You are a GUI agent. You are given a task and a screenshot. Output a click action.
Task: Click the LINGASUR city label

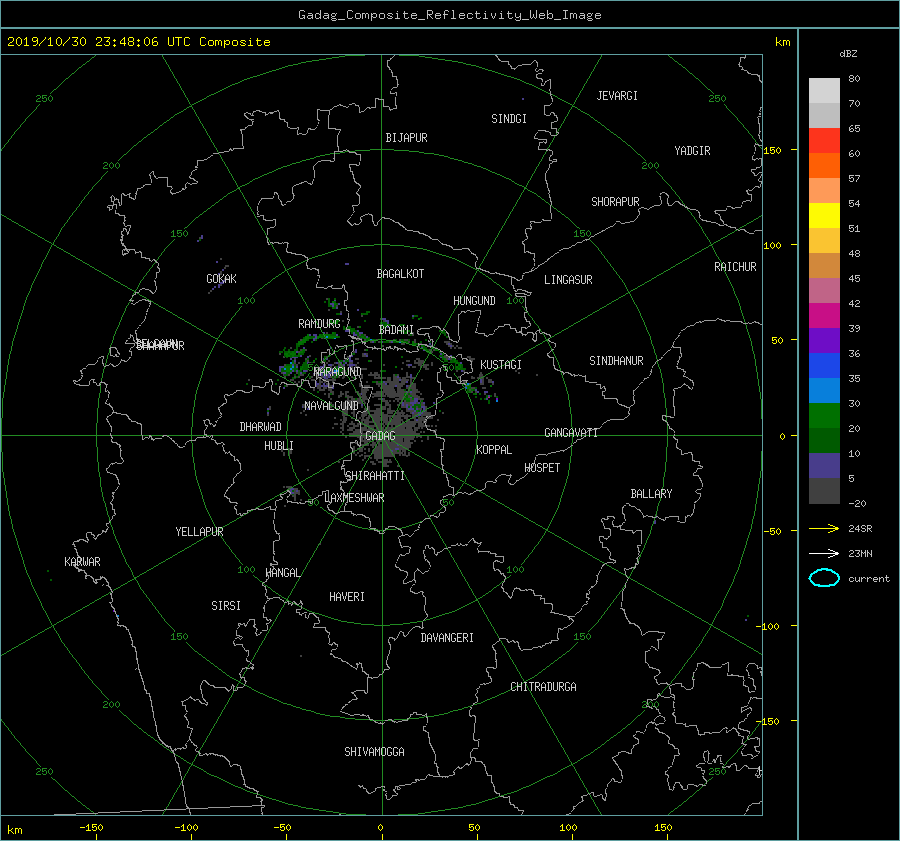[568, 280]
